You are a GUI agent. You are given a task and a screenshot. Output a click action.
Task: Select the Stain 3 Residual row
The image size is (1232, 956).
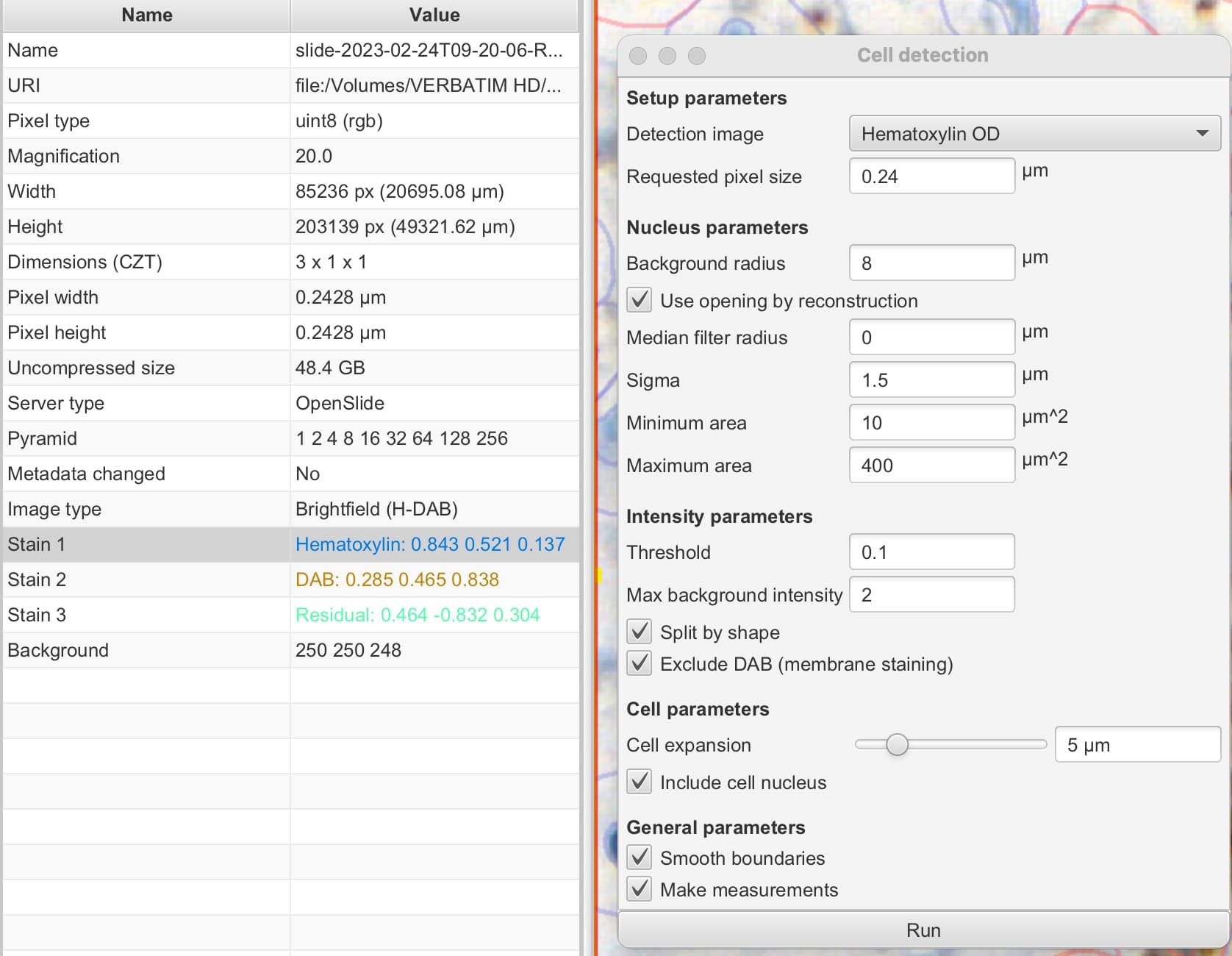[294, 615]
